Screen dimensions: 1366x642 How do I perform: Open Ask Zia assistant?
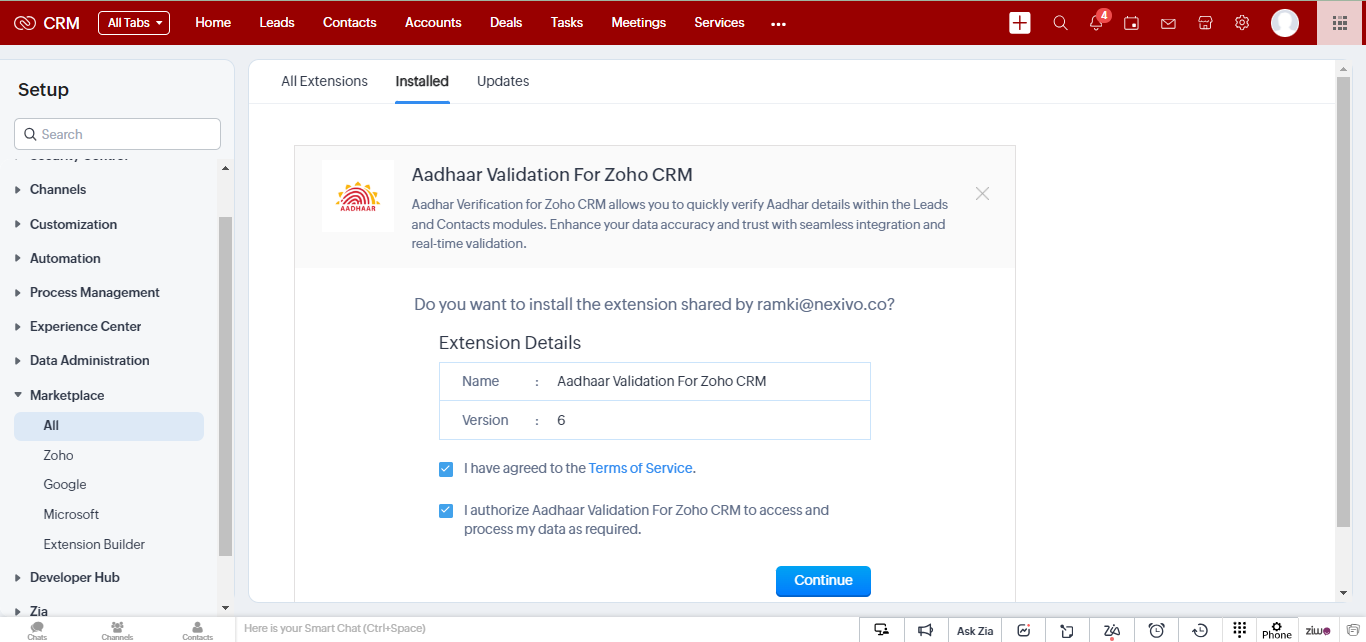[x=975, y=631]
